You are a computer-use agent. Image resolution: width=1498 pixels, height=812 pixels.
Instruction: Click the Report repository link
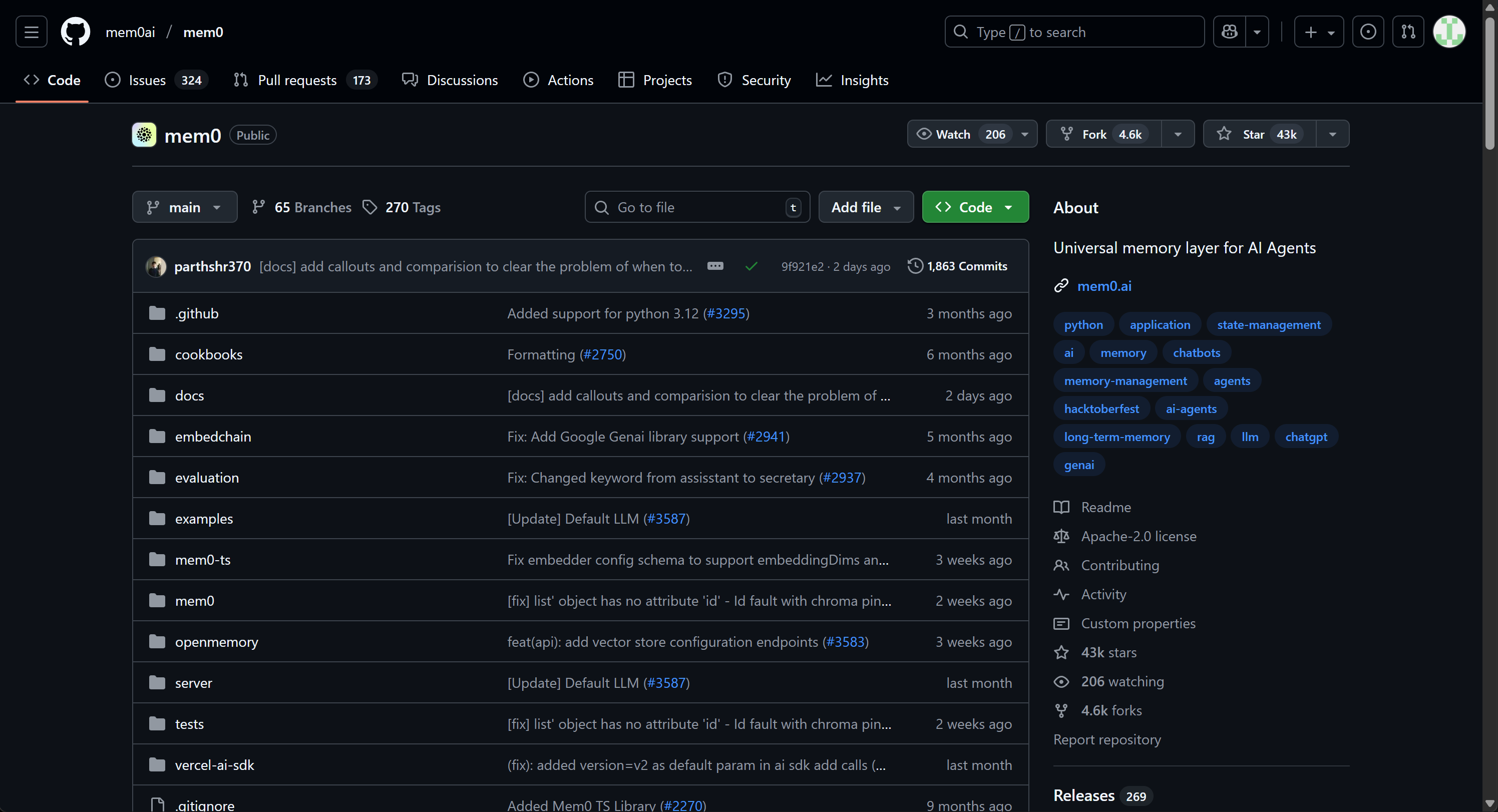coord(1106,739)
